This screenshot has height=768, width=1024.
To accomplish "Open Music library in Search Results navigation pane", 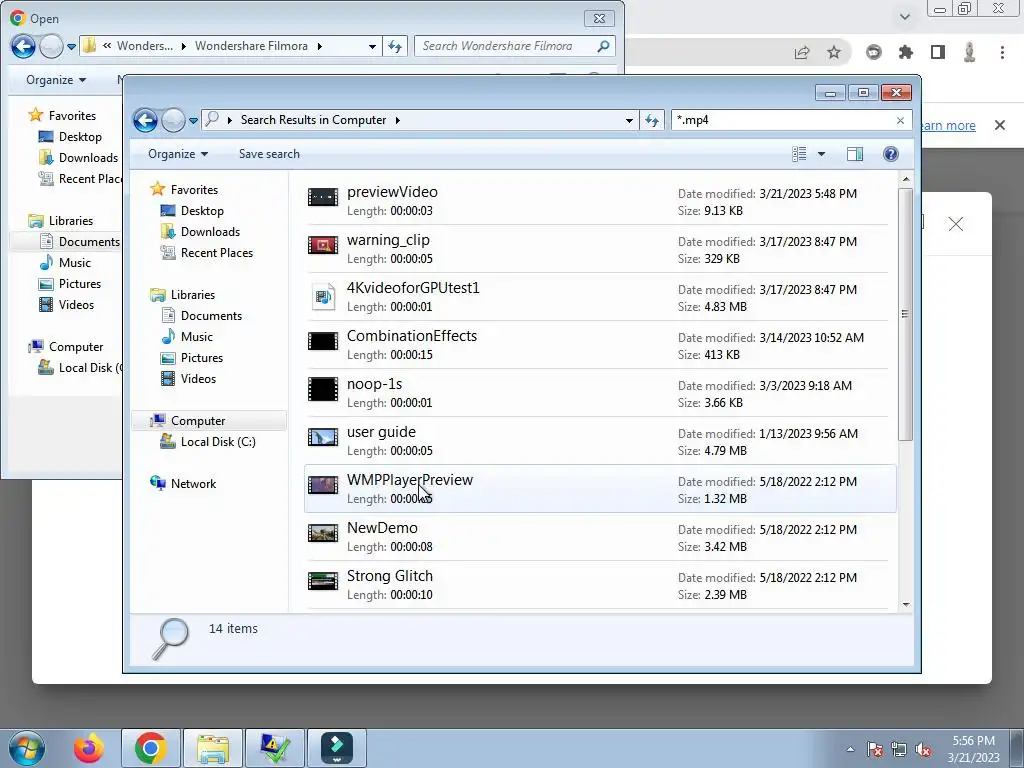I will point(197,337).
